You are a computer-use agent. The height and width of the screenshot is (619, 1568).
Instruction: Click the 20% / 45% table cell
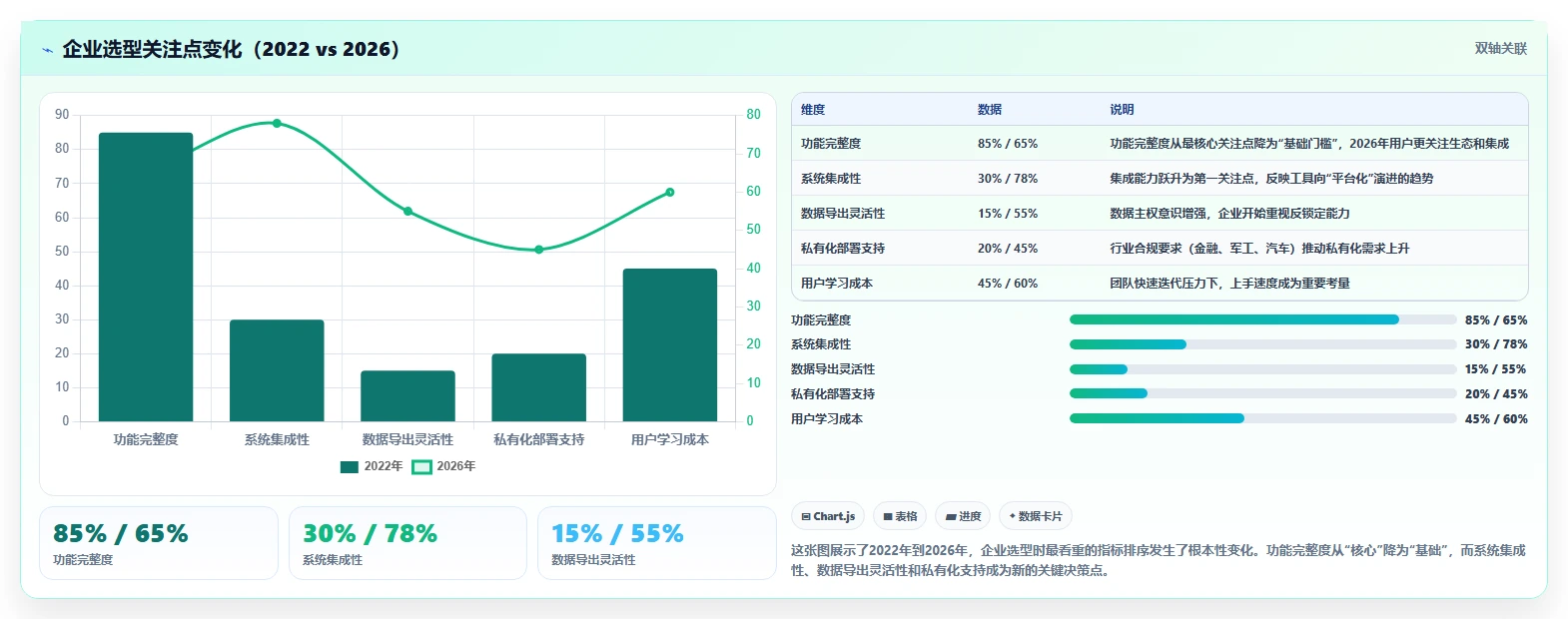pos(1008,249)
